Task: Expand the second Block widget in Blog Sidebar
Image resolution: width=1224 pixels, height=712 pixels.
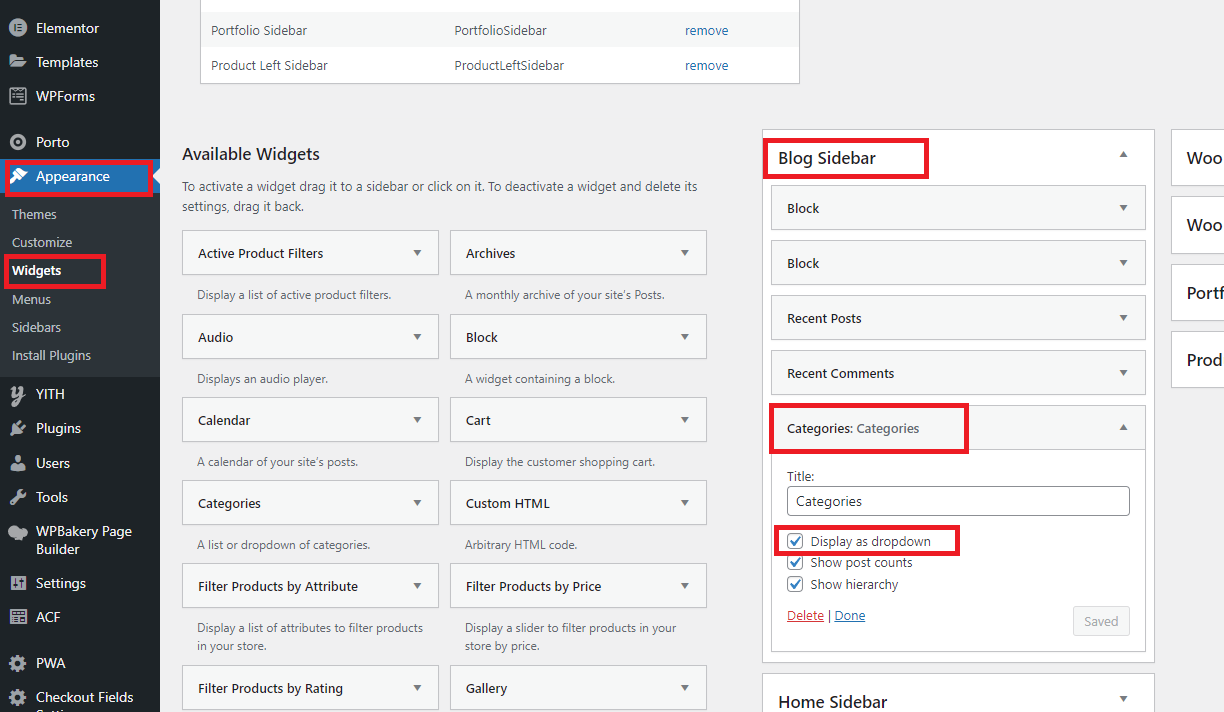Action: click(1123, 263)
